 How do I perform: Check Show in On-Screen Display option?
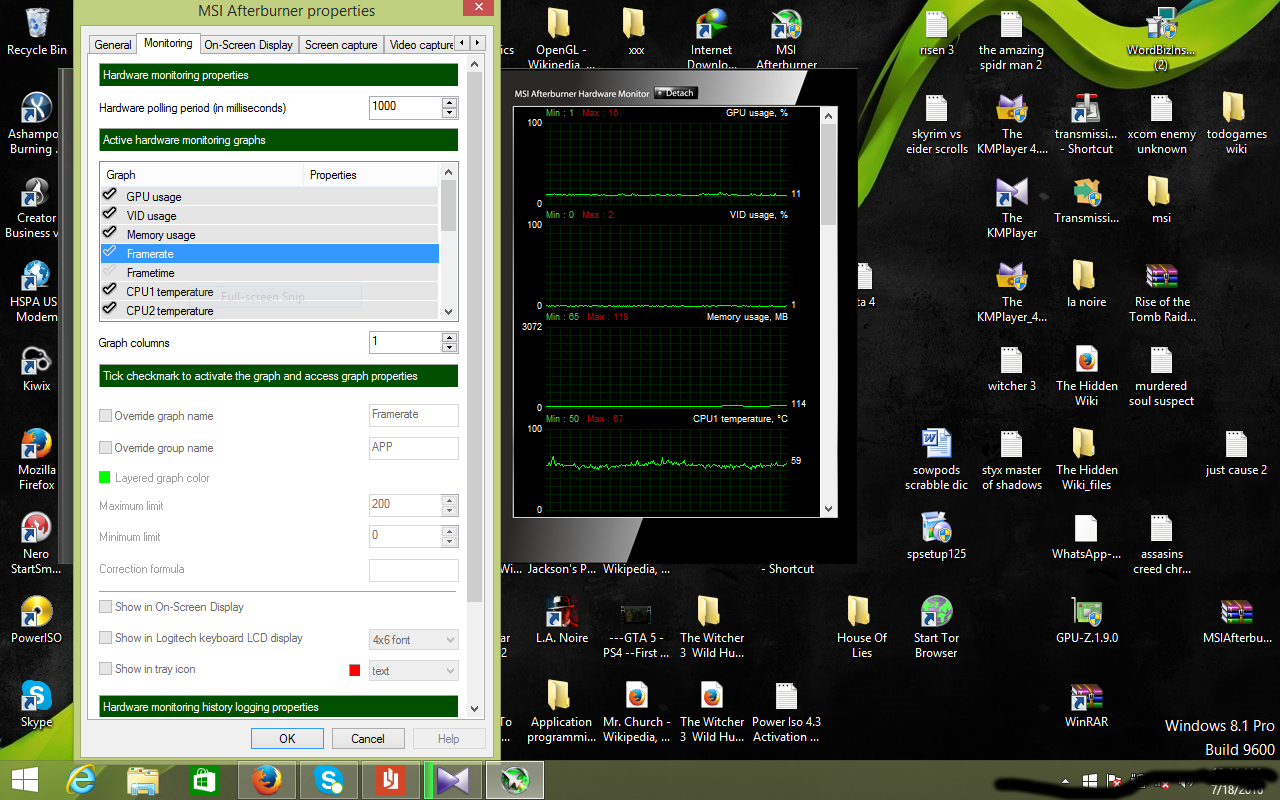(x=105, y=607)
